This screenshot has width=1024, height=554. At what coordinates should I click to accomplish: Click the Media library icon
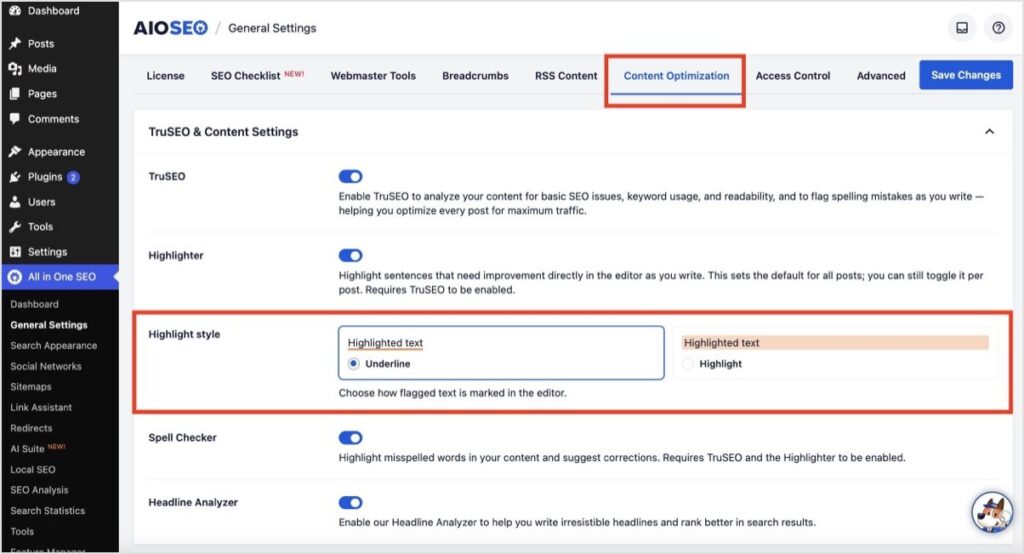pos(14,69)
